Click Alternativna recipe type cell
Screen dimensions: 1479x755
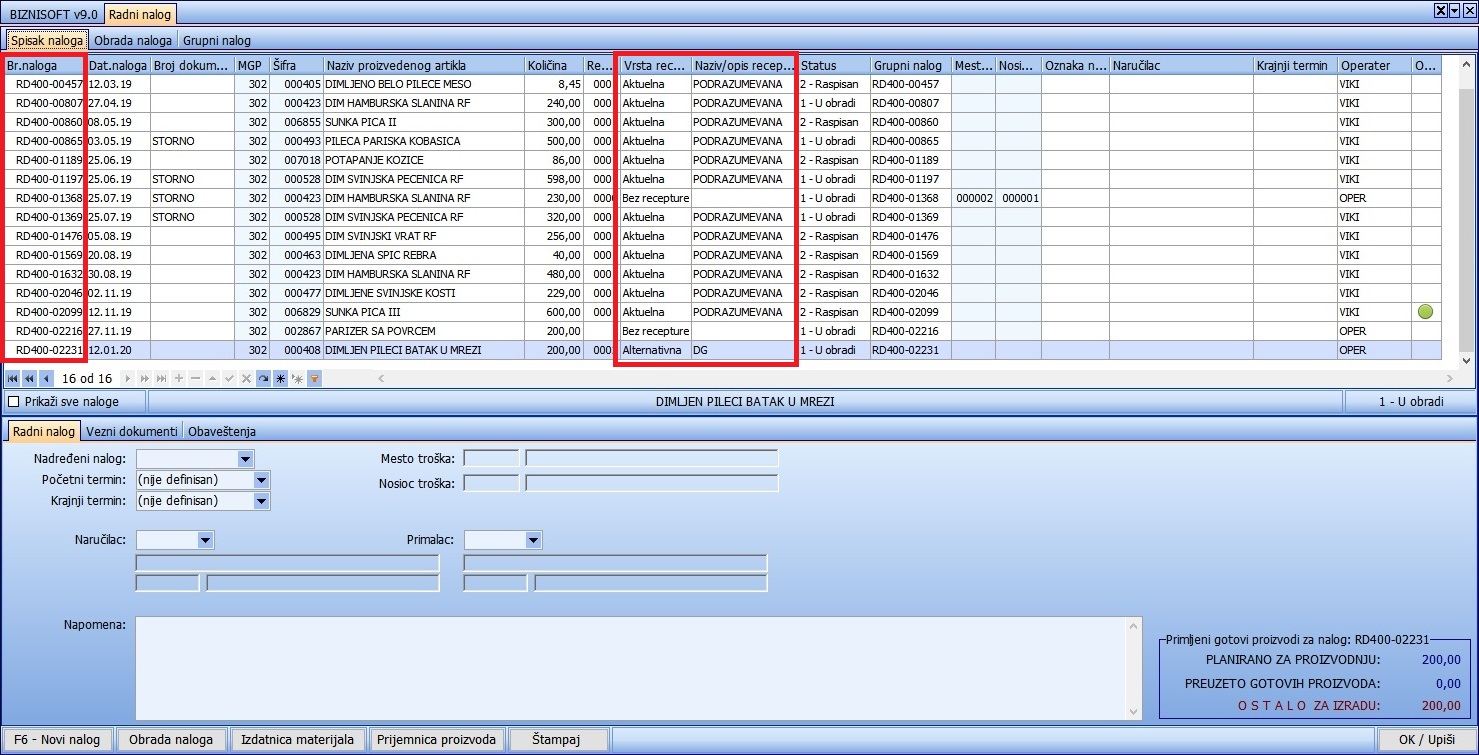point(655,350)
